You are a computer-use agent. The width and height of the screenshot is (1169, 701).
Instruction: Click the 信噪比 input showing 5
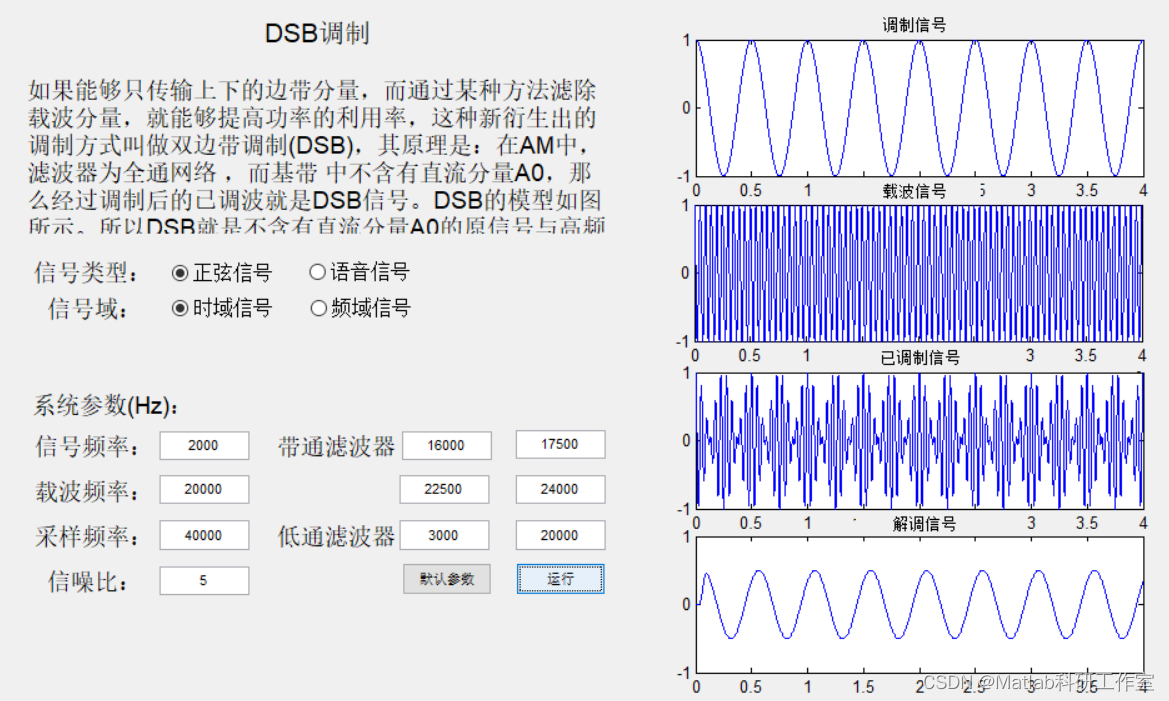(203, 580)
